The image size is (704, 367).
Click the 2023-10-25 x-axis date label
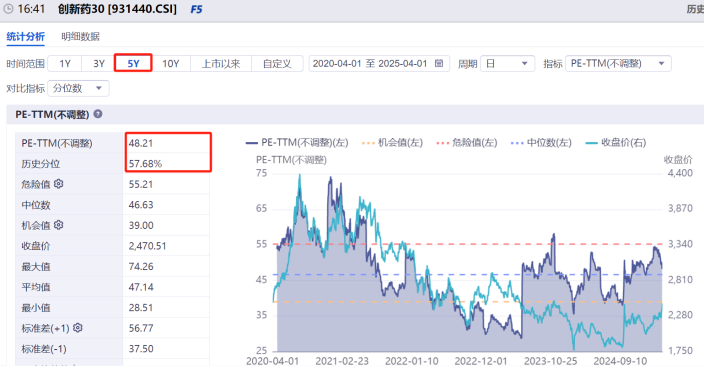coord(550,361)
